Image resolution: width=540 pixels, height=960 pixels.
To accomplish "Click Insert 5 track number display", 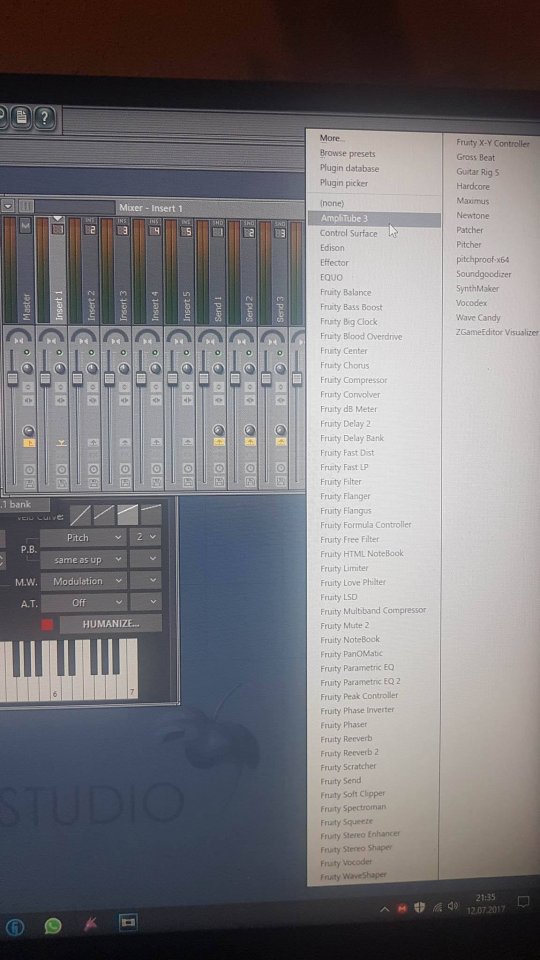I will [x=186, y=231].
